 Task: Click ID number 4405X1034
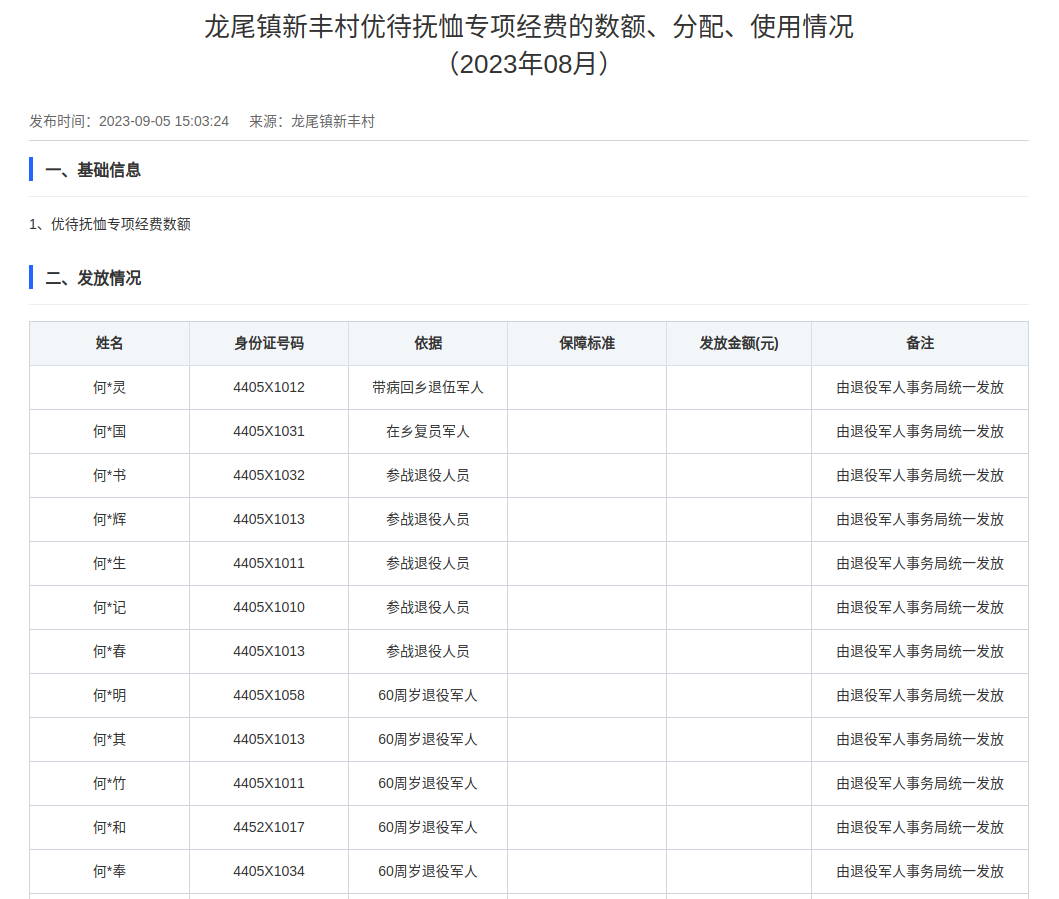pyautogui.click(x=269, y=871)
